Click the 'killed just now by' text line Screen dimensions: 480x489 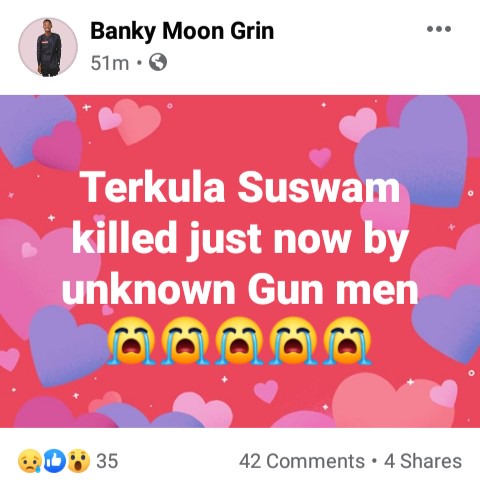pyautogui.click(x=240, y=238)
